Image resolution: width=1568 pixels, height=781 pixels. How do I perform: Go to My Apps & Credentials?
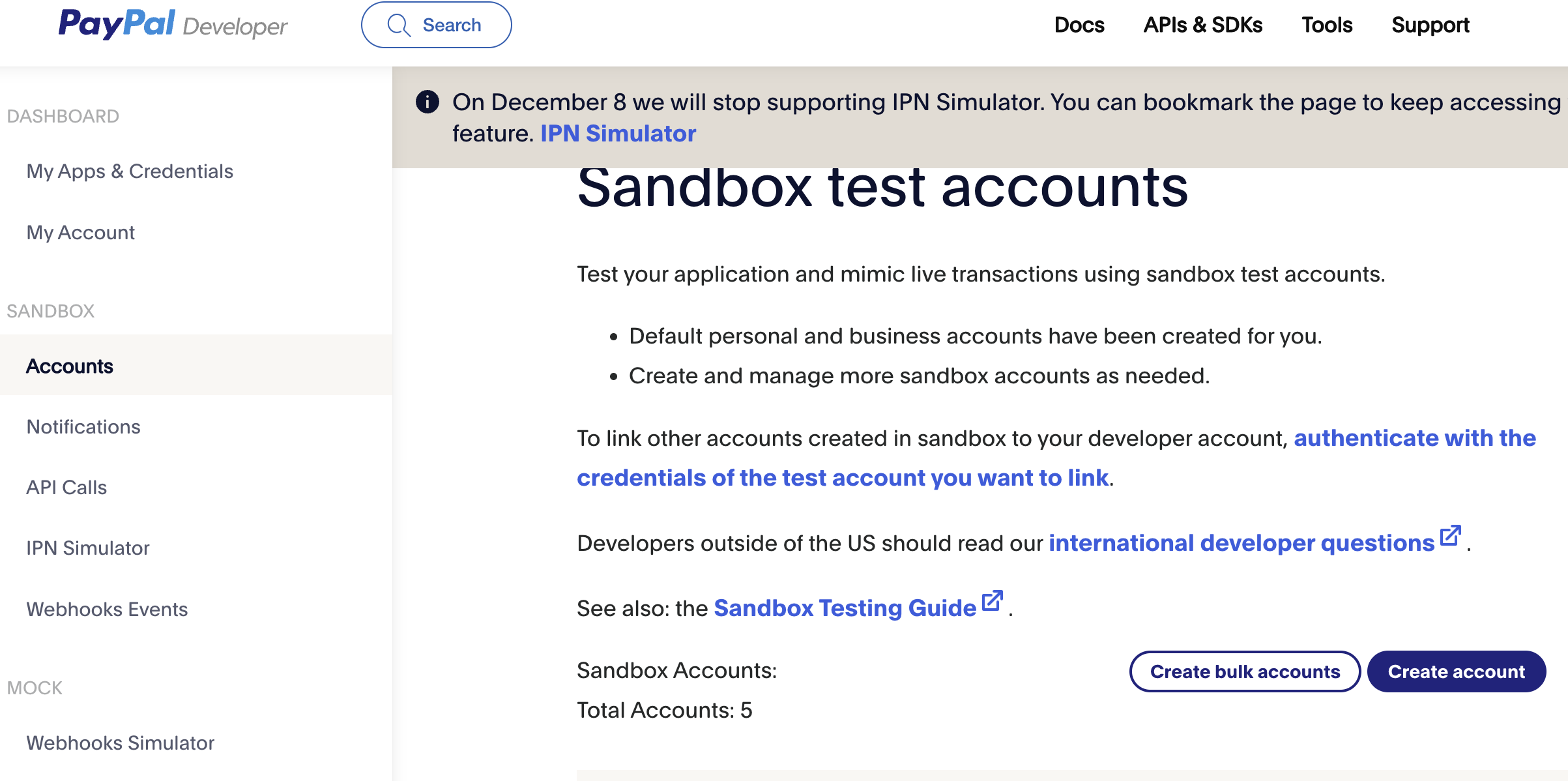click(x=130, y=171)
